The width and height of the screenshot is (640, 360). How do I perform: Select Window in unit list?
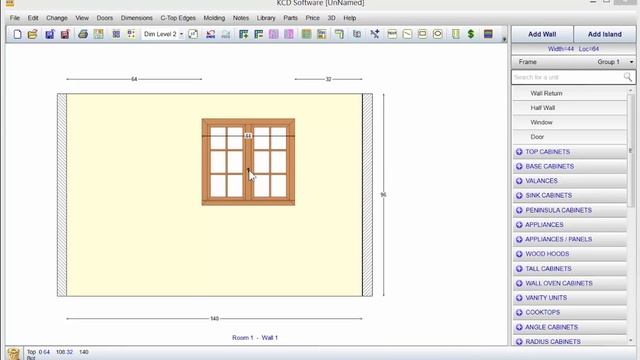click(x=570, y=122)
